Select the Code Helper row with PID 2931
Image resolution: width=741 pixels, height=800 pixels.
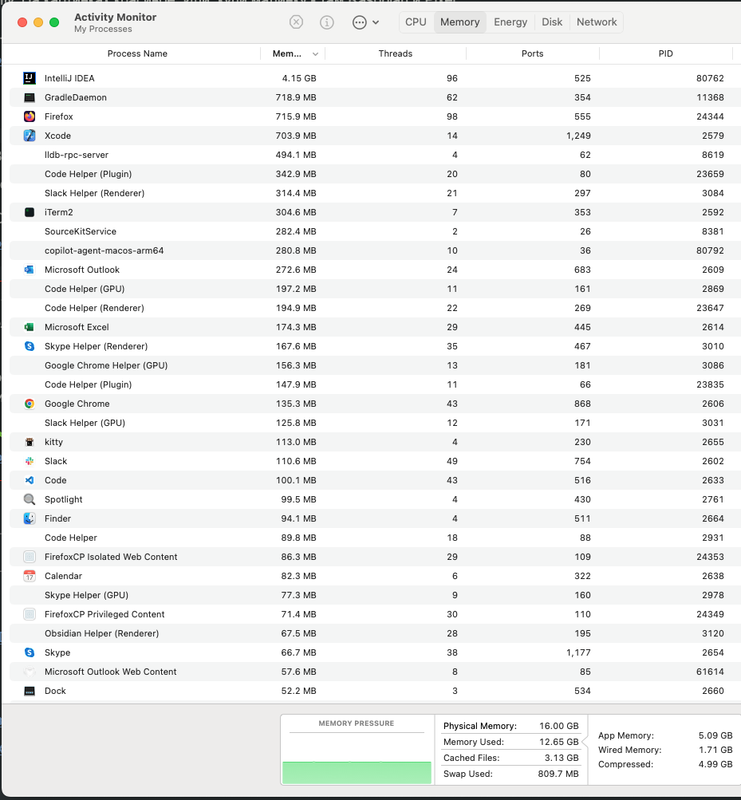pos(375,537)
